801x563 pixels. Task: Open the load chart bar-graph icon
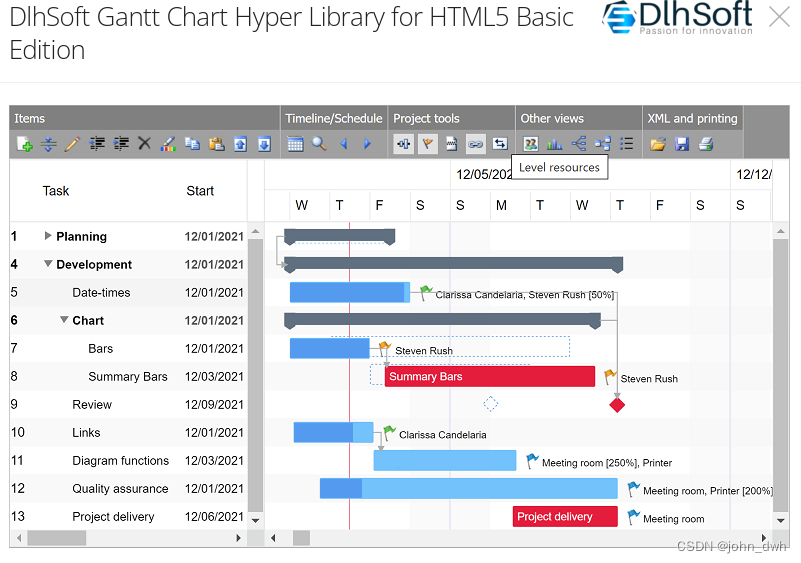click(x=555, y=144)
